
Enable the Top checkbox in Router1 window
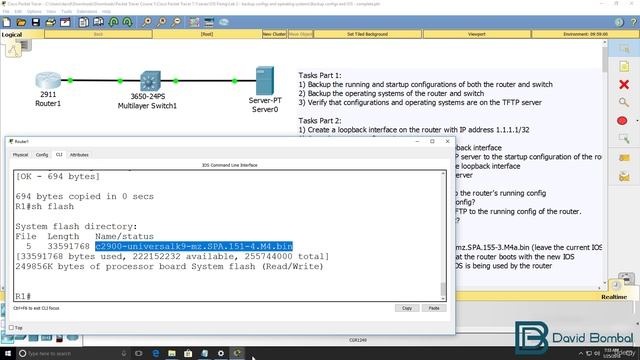tap(11, 328)
